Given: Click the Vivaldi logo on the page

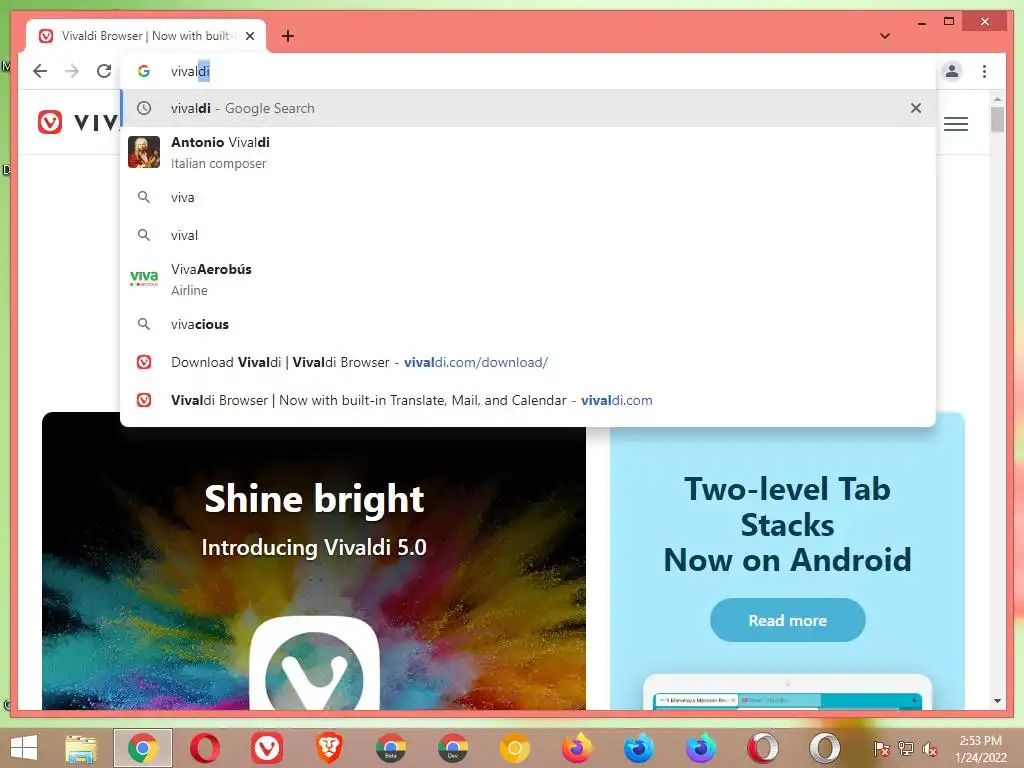Looking at the screenshot, I should [78, 122].
